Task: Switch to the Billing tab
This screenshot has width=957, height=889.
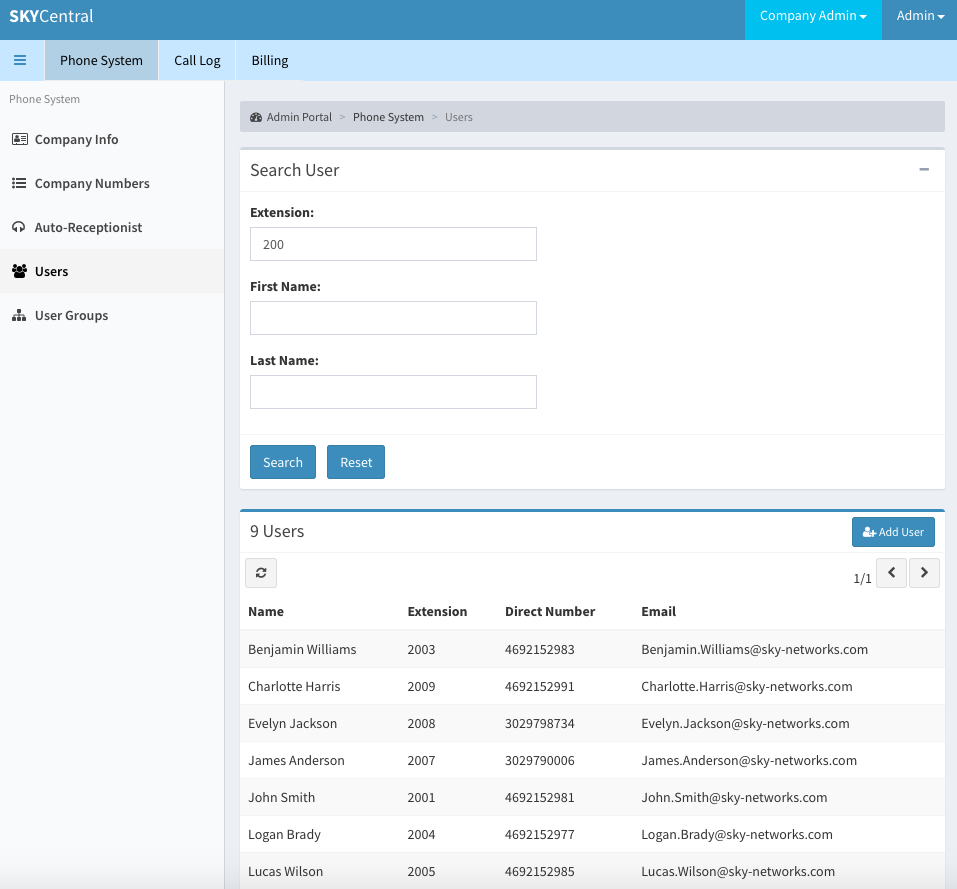Action: (x=270, y=60)
